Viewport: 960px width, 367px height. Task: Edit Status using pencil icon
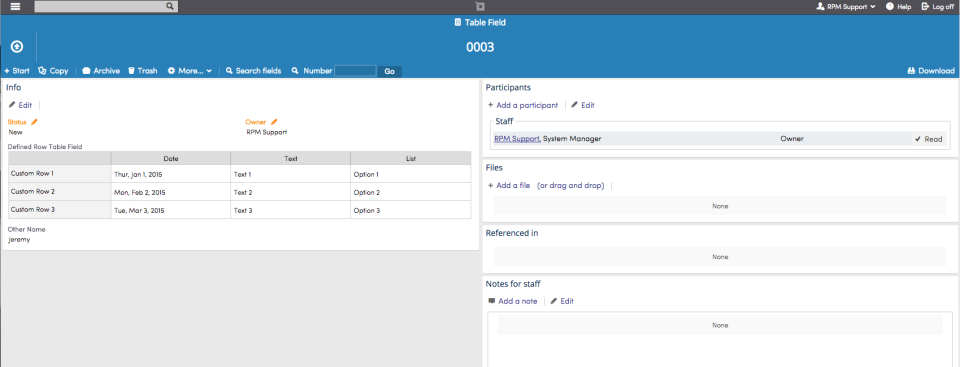(x=34, y=122)
